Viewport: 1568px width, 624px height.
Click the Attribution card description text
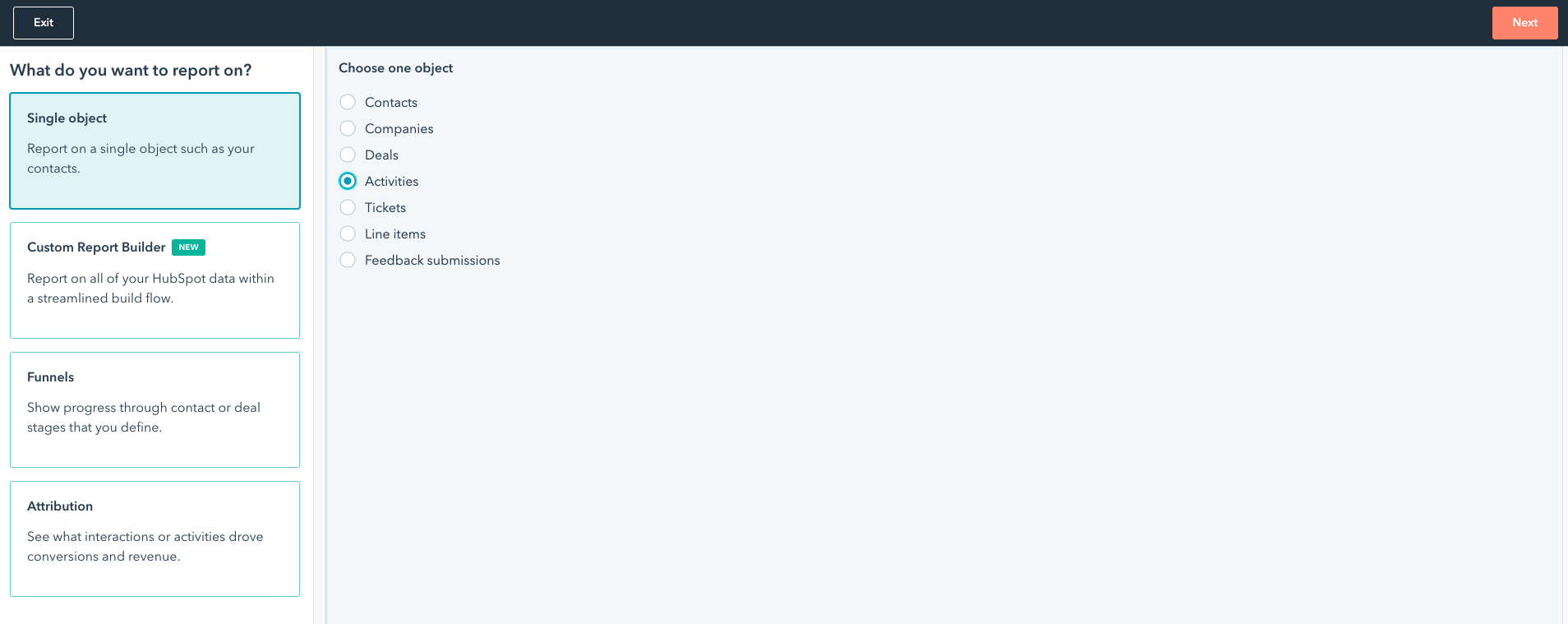(x=145, y=547)
